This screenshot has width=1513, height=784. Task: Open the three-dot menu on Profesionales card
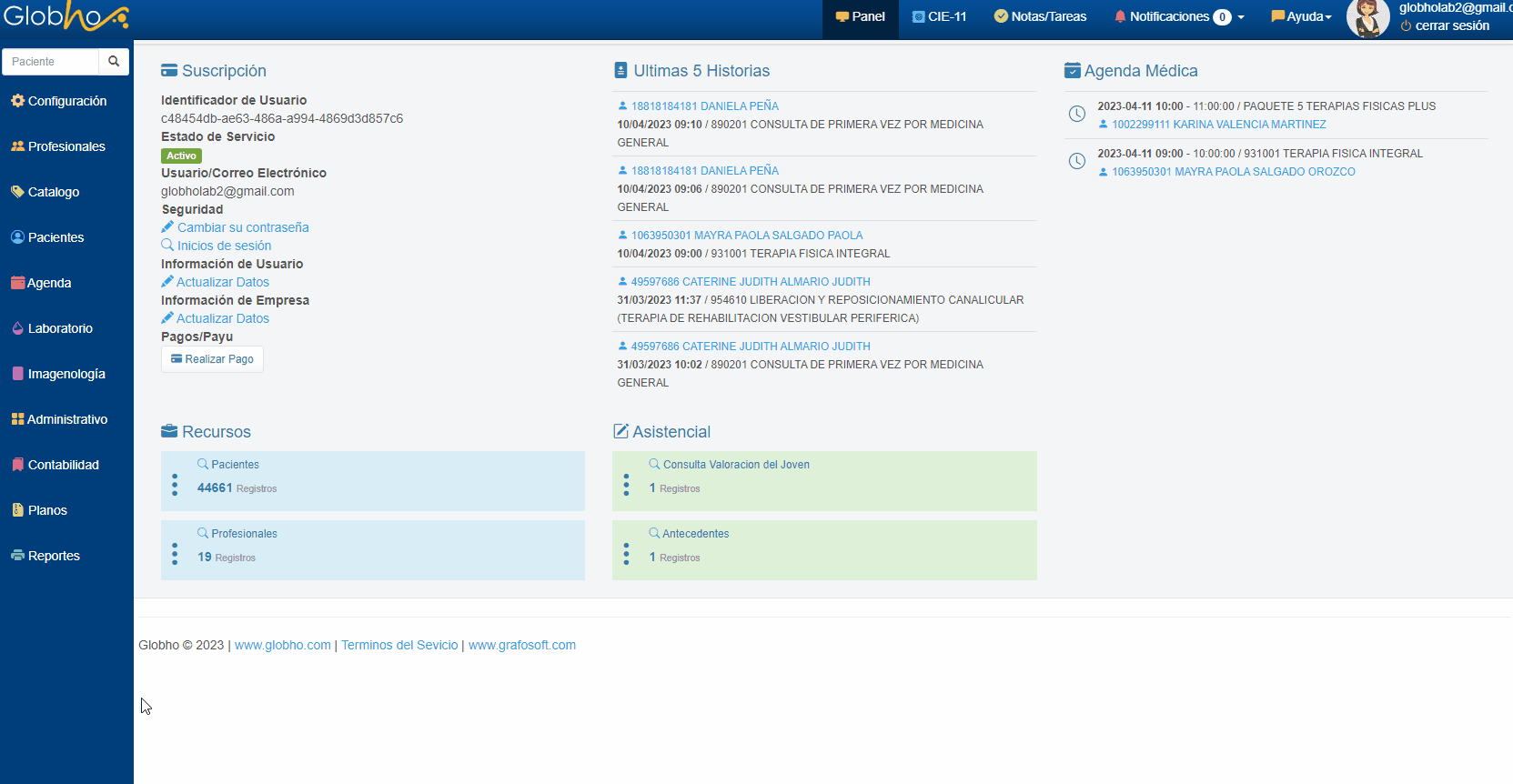pyautogui.click(x=175, y=554)
